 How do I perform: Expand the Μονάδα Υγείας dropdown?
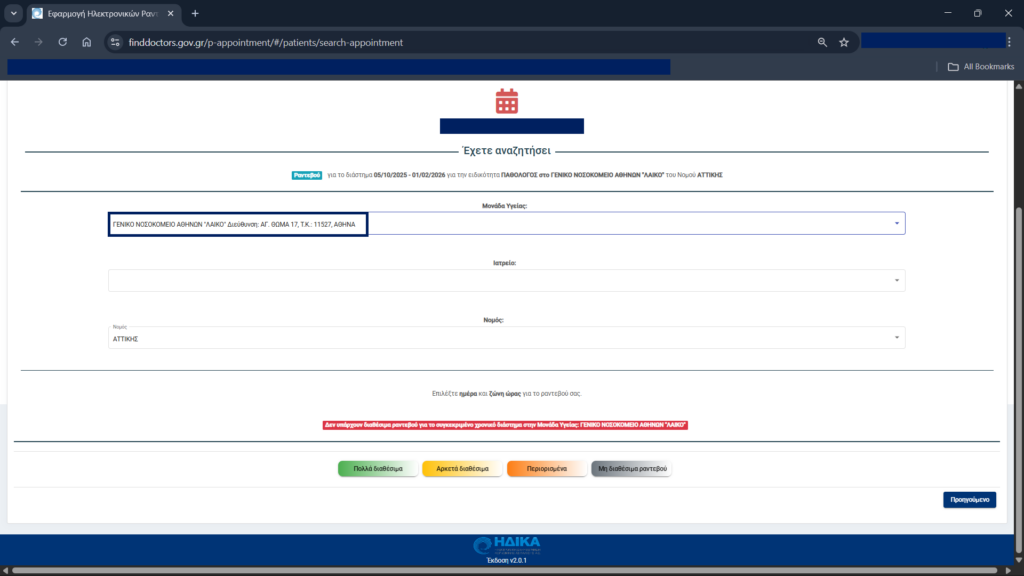point(896,223)
